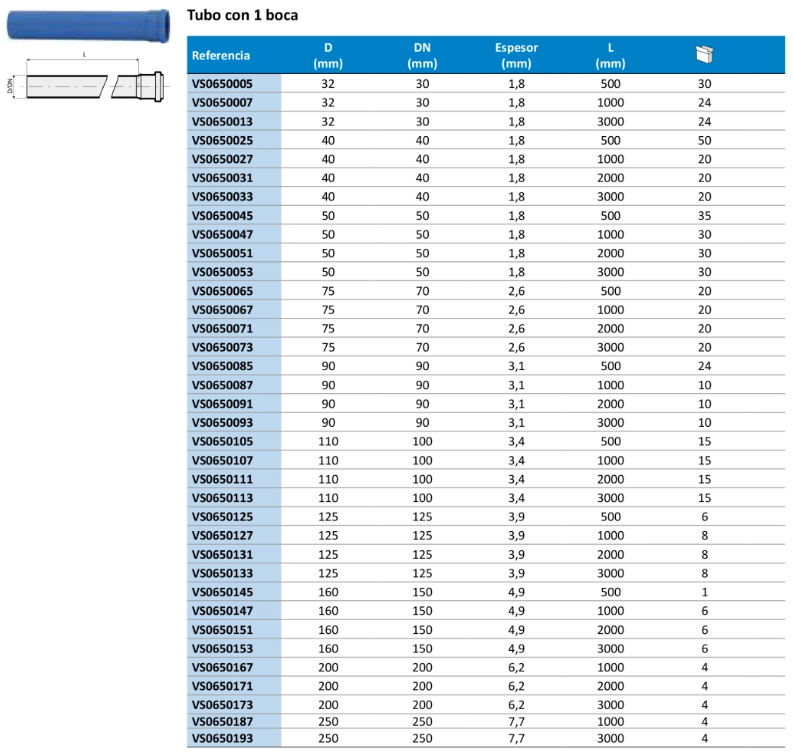The image size is (793, 756).
Task: Click the 'Tubo con 1 boca' title
Action: (242, 16)
